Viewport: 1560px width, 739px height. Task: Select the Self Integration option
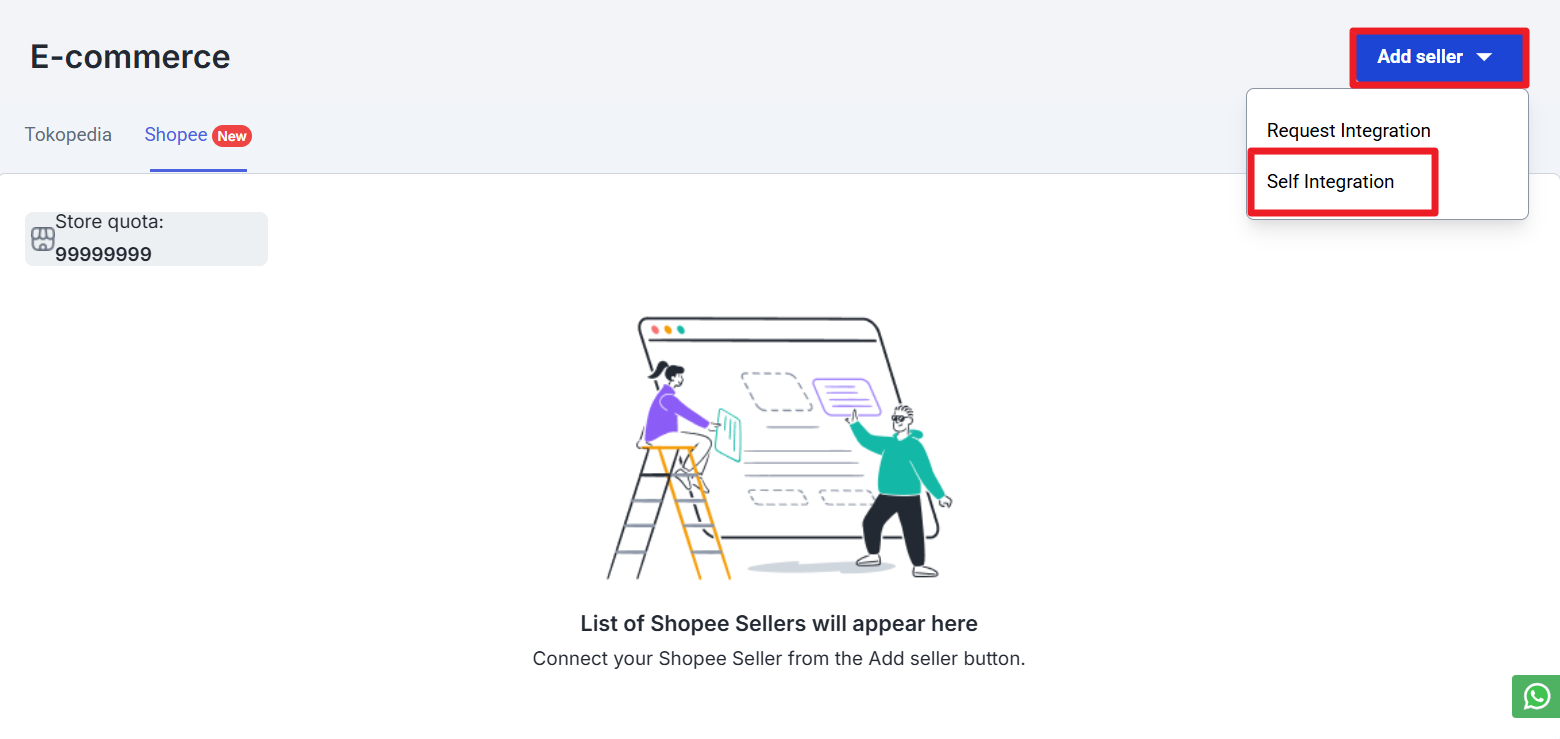(x=1330, y=182)
